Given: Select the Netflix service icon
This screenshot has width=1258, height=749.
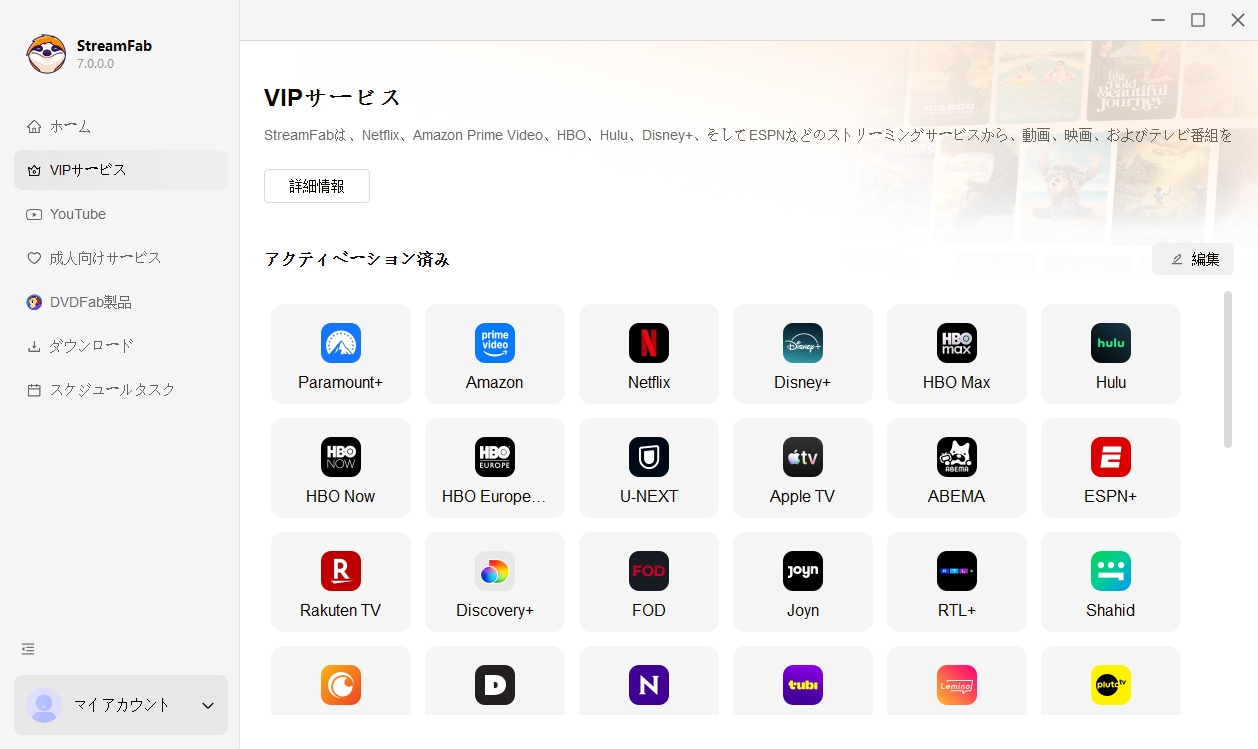Looking at the screenshot, I should coord(648,343).
